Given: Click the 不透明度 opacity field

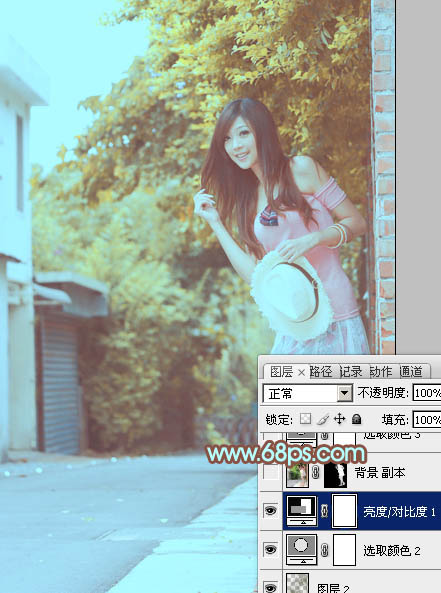Looking at the screenshot, I should click(427, 393).
